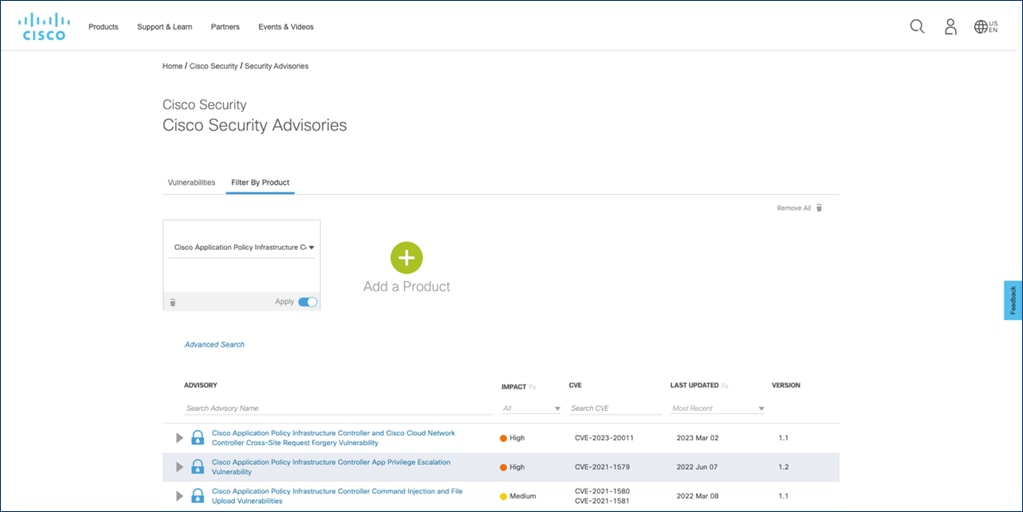Toggle the Apply switch off
Screen dimensions: 1023x512
pyautogui.click(x=307, y=302)
